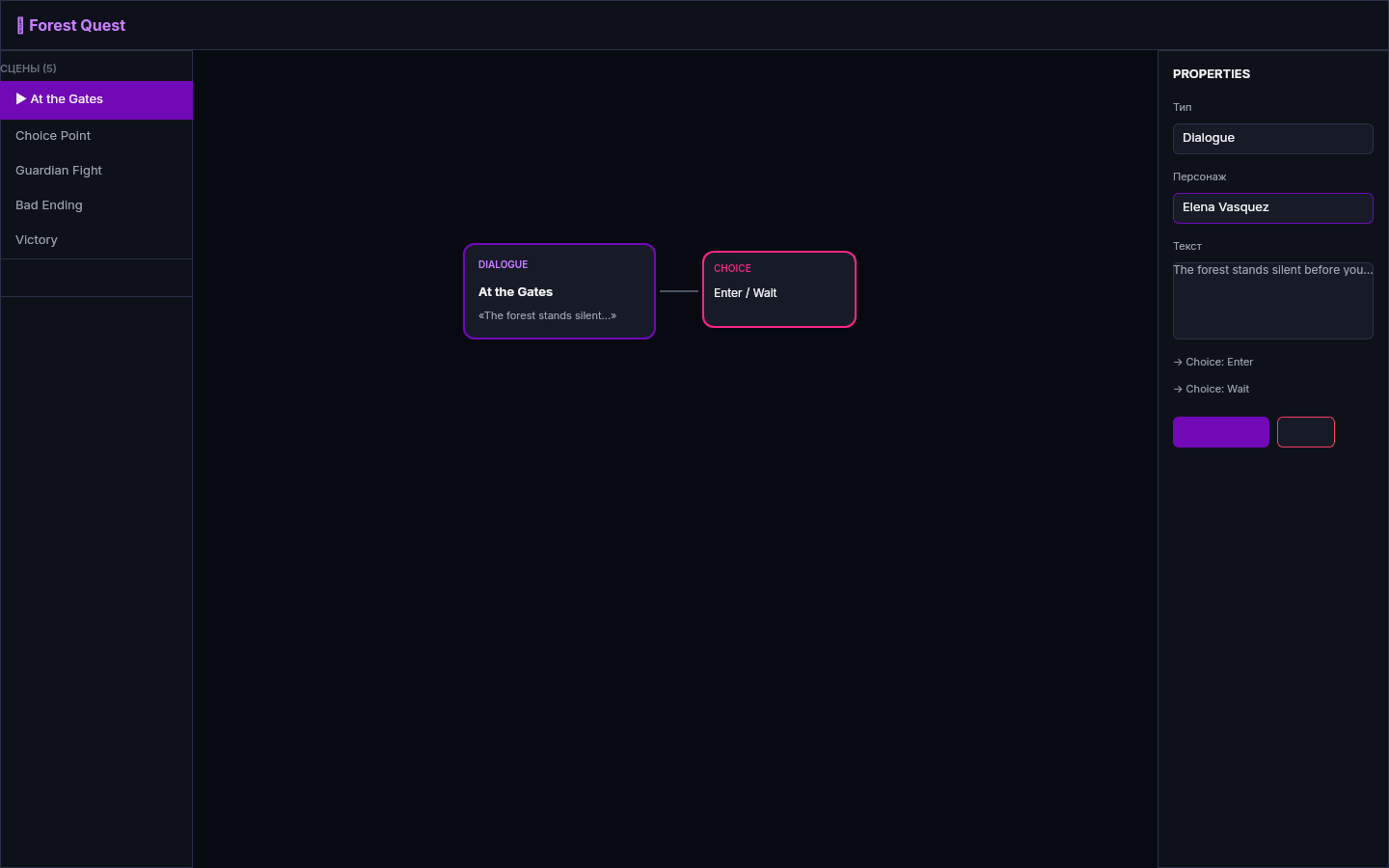Click the empty field below the scene list
Image resolution: width=1389 pixels, height=868 pixels.
tap(96, 278)
